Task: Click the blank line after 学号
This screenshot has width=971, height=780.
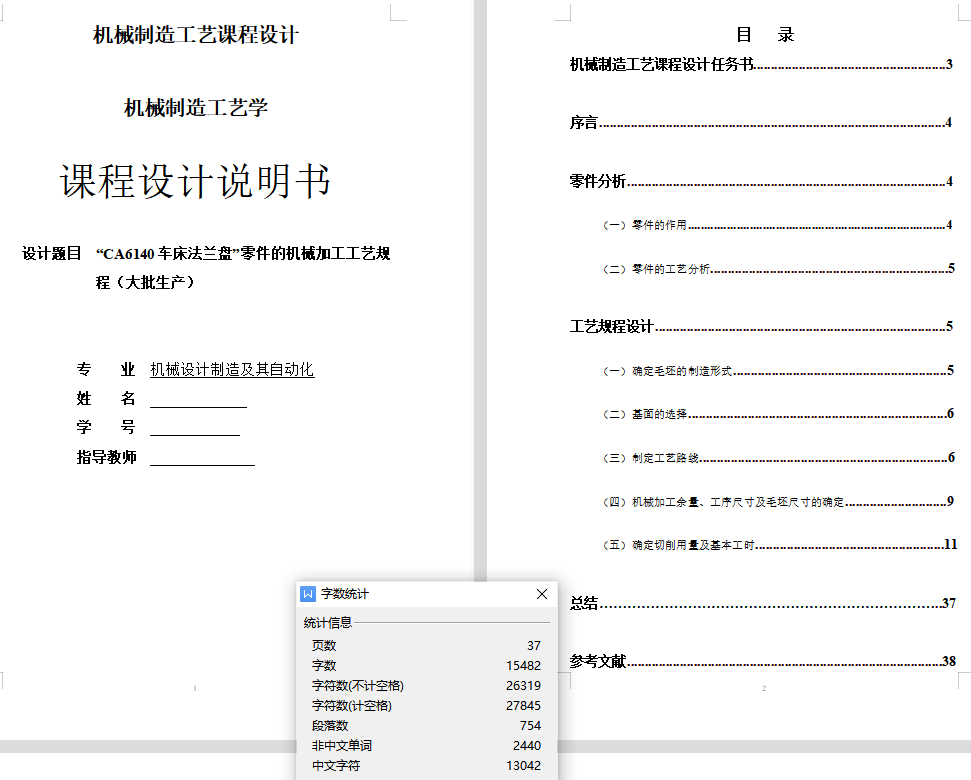Action: 195,428
